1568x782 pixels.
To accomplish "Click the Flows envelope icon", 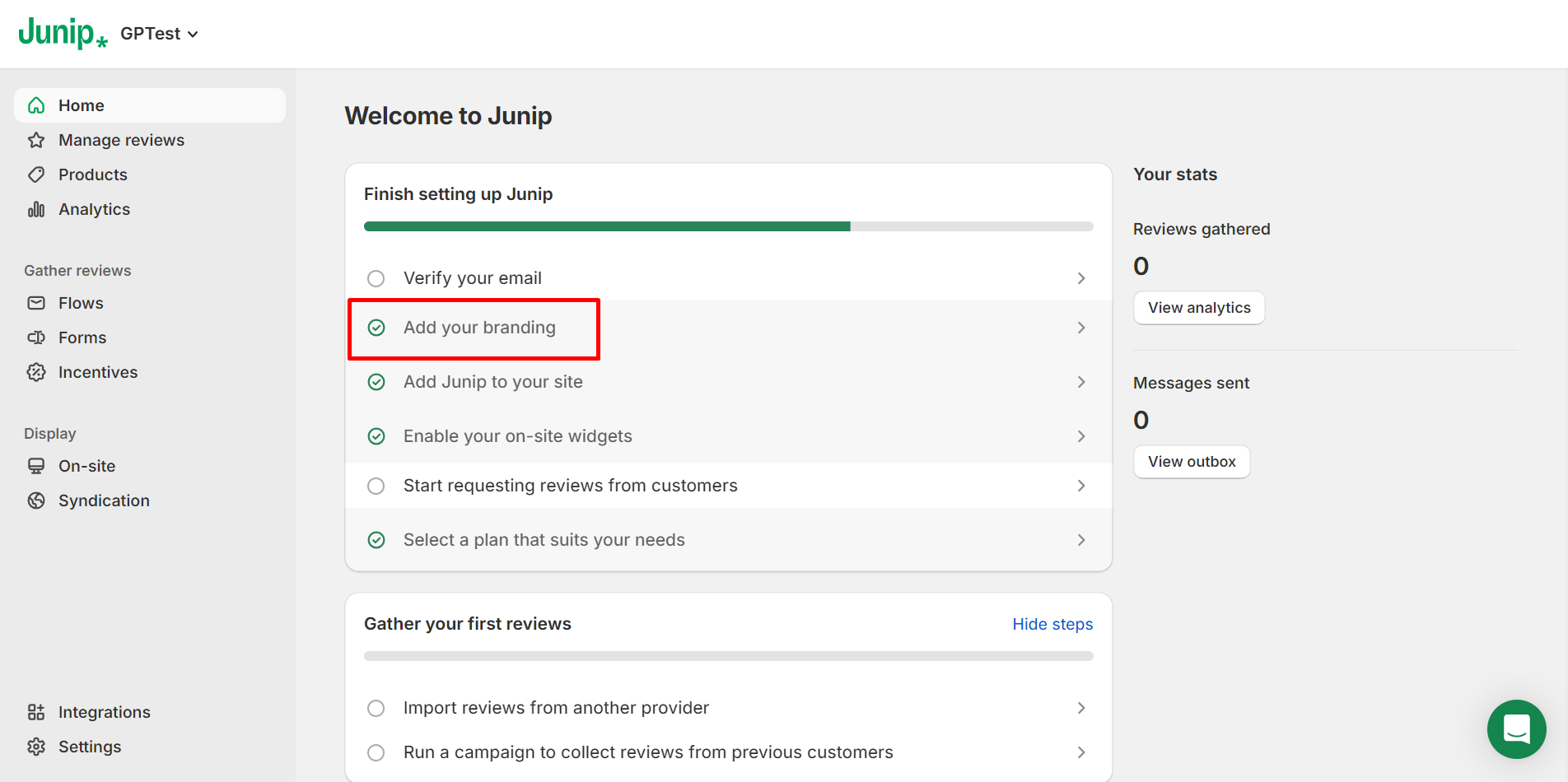I will pos(36,303).
